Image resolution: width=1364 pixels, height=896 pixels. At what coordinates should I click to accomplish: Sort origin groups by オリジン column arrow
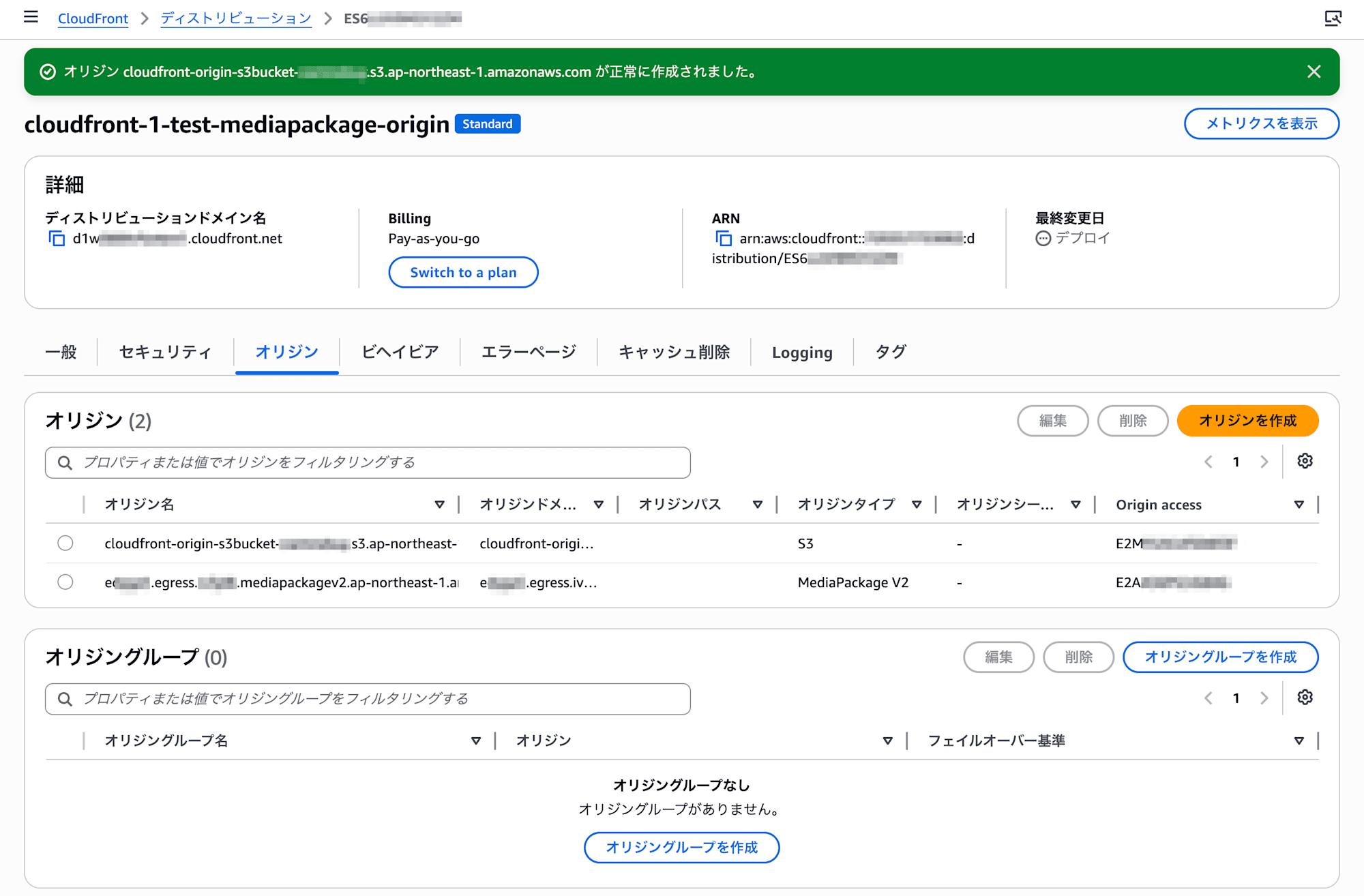coord(887,741)
